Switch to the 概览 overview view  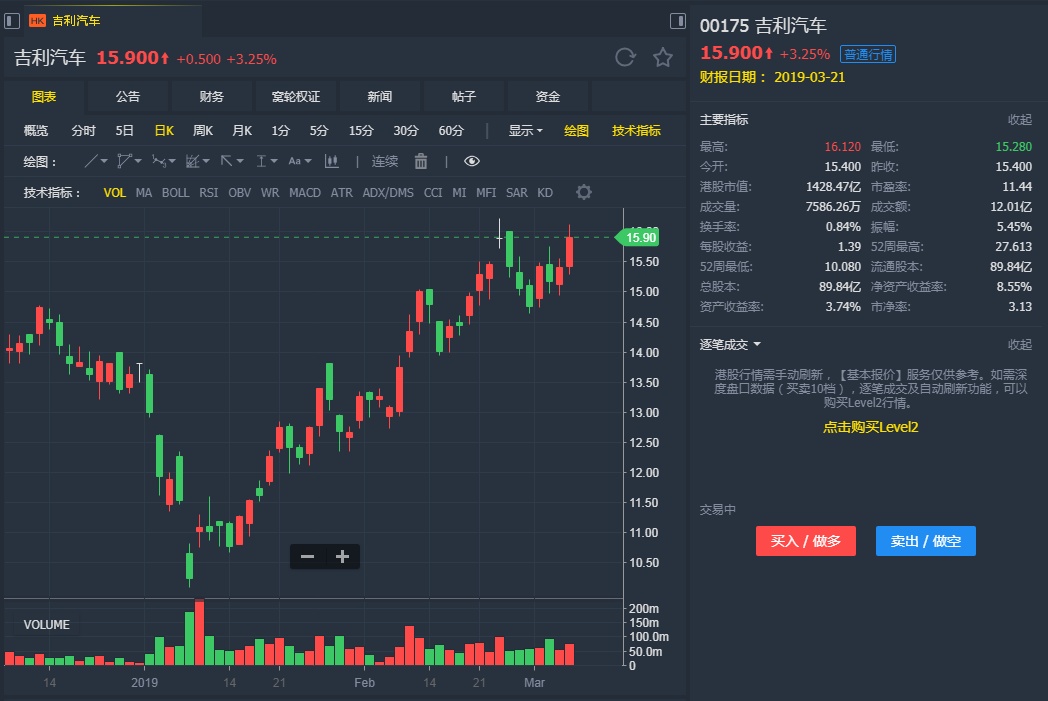[x=36, y=130]
